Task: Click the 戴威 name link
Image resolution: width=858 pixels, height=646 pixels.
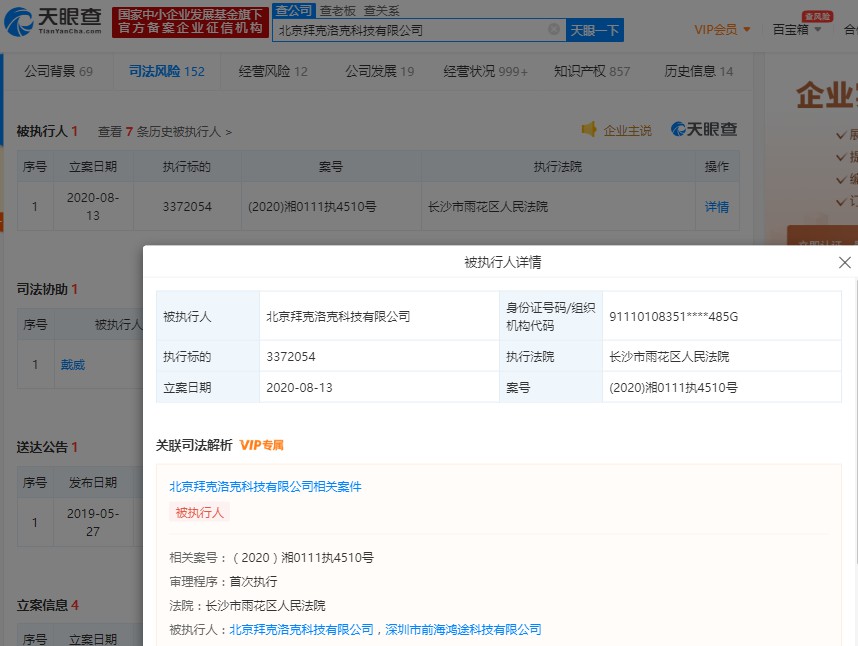Action: click(x=73, y=365)
